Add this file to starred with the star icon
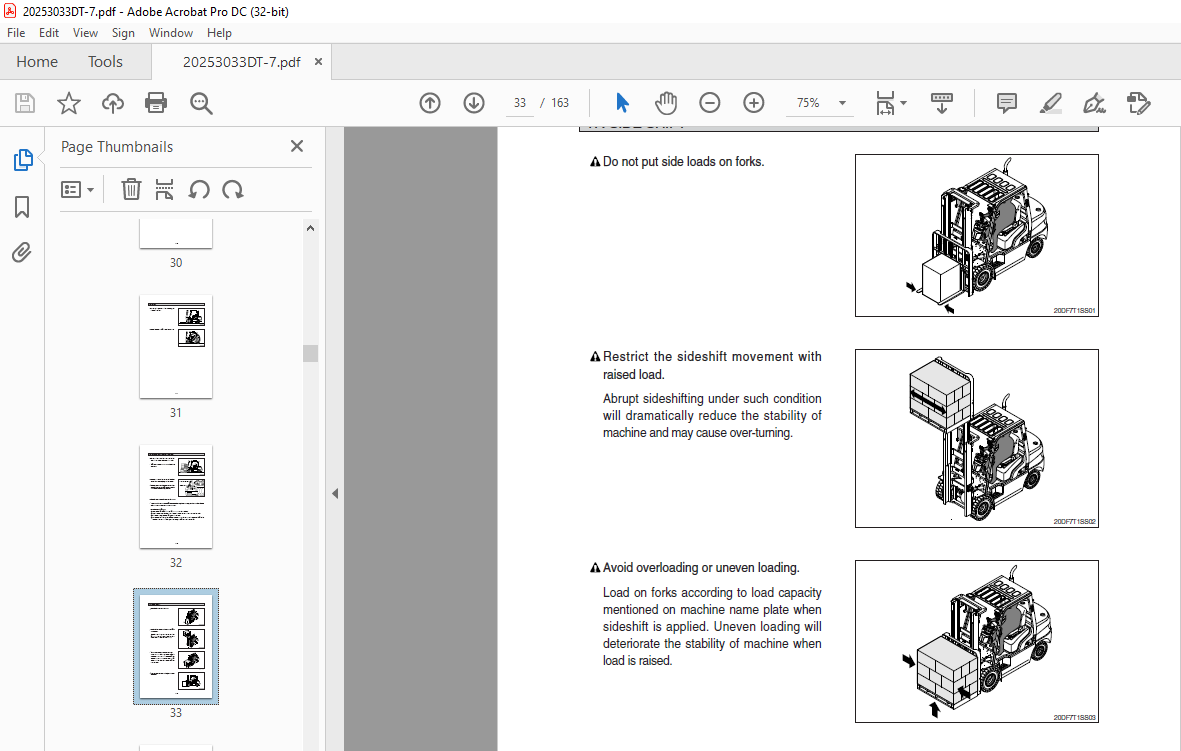Viewport: 1181px width, 751px height. (69, 103)
